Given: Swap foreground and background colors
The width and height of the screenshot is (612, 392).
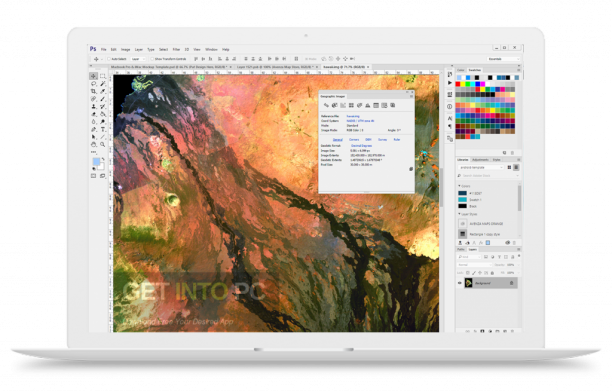Looking at the screenshot, I should click(103, 159).
